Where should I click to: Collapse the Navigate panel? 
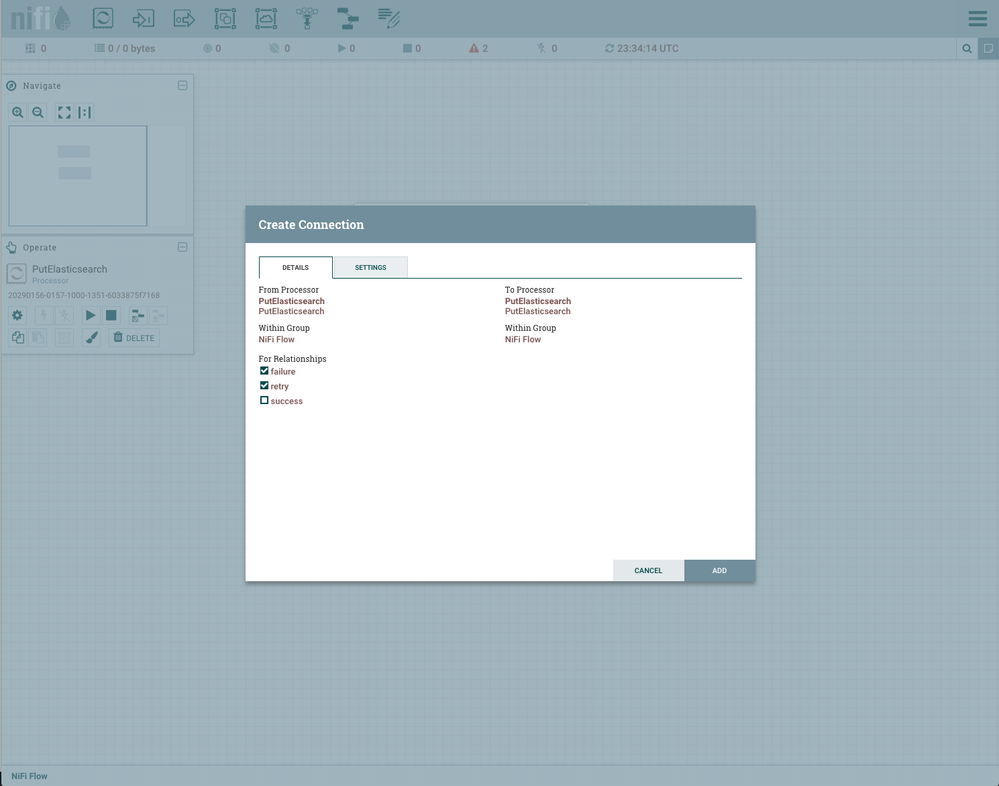(x=182, y=85)
